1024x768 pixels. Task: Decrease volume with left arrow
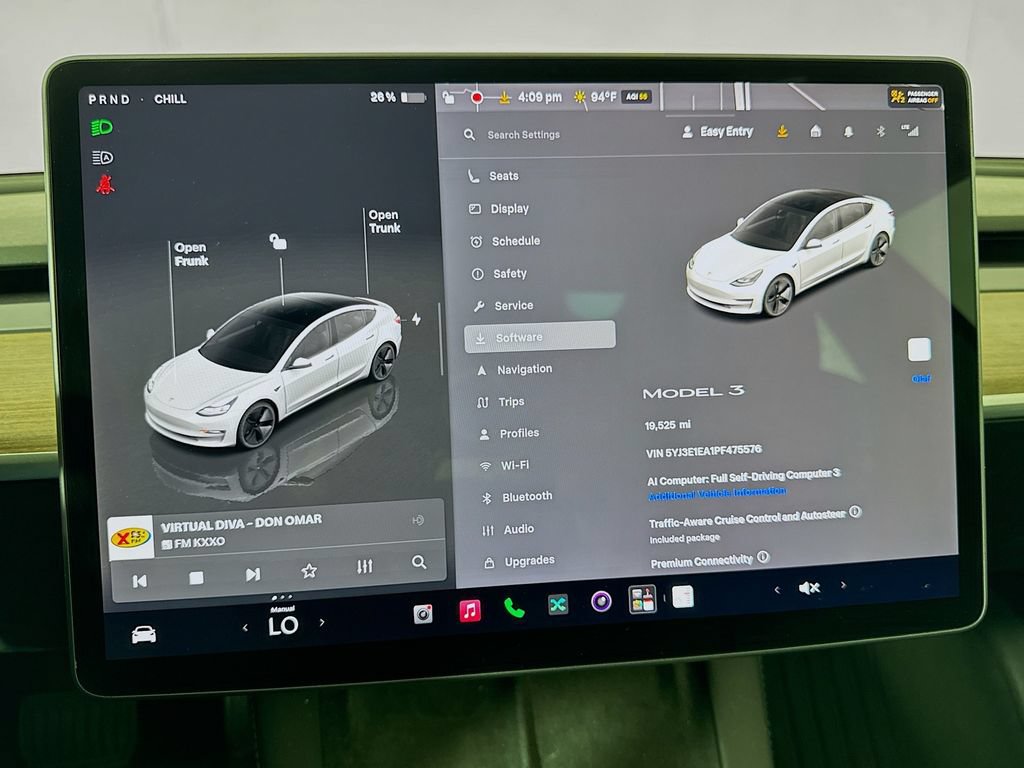click(x=776, y=590)
